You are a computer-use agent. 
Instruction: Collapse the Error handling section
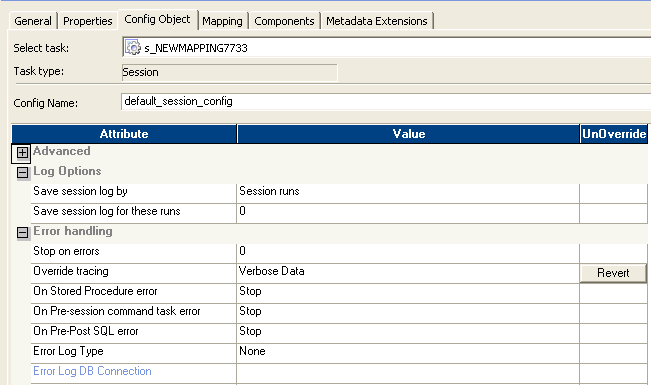22,232
